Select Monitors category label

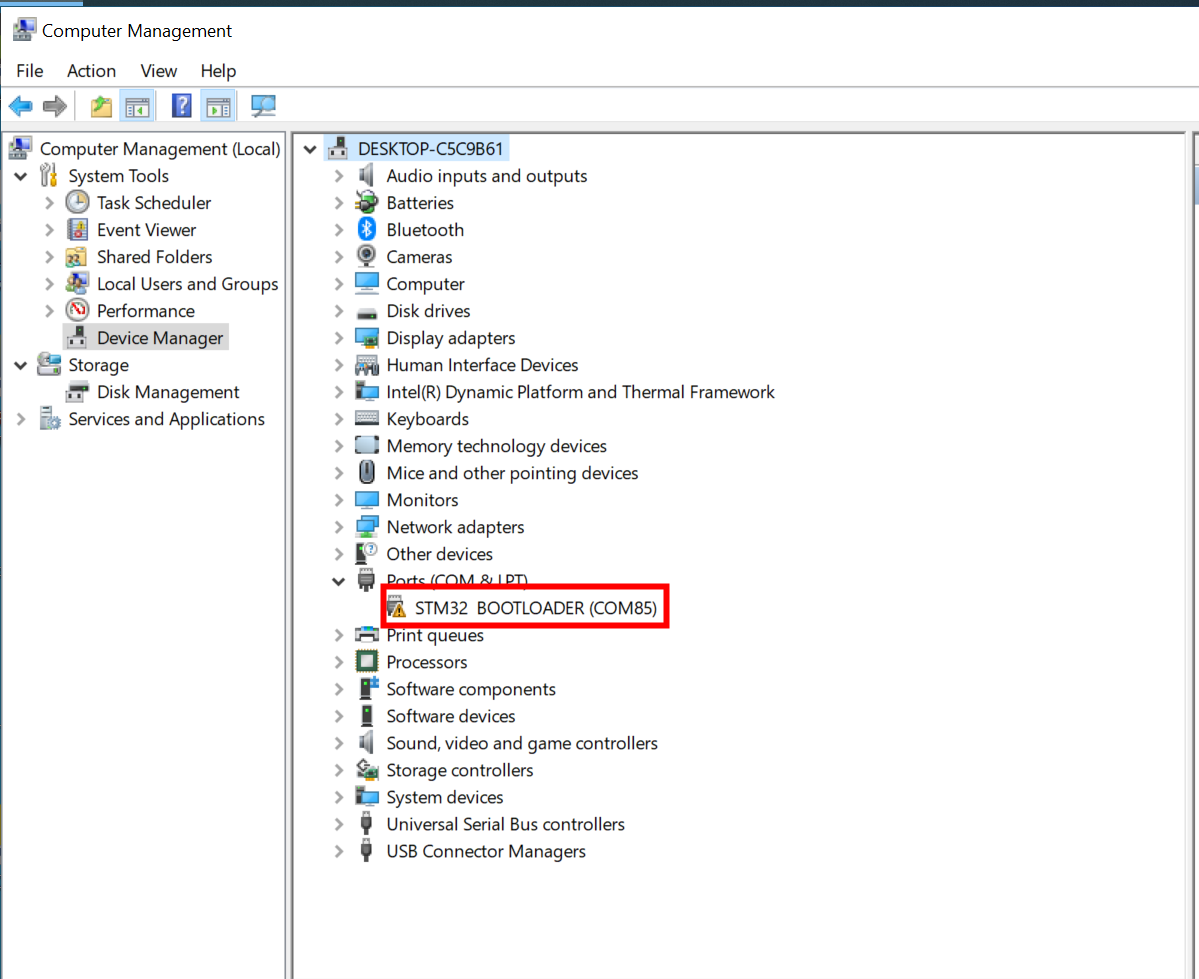pyautogui.click(x=422, y=500)
